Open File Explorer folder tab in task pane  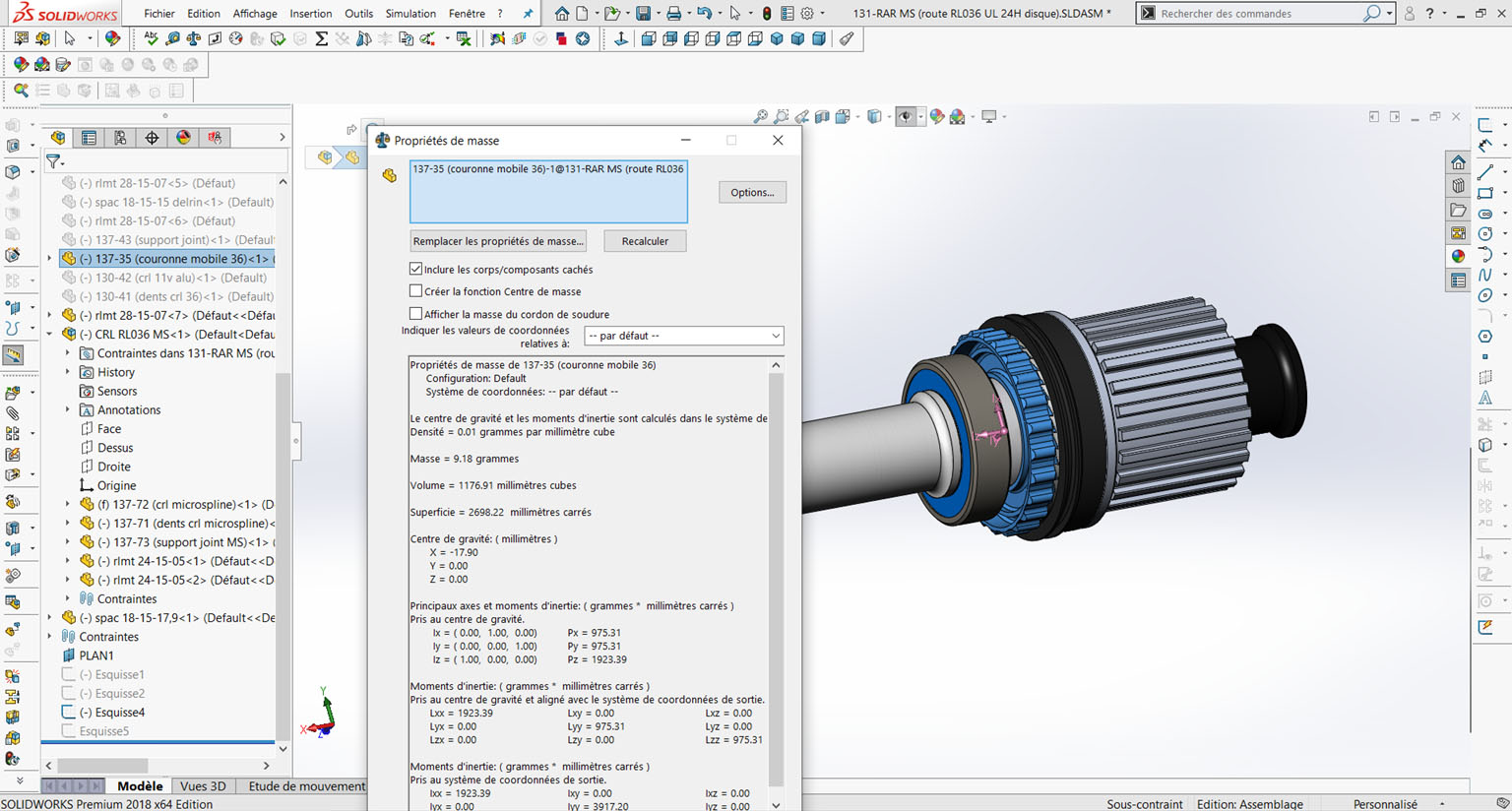[x=1458, y=210]
